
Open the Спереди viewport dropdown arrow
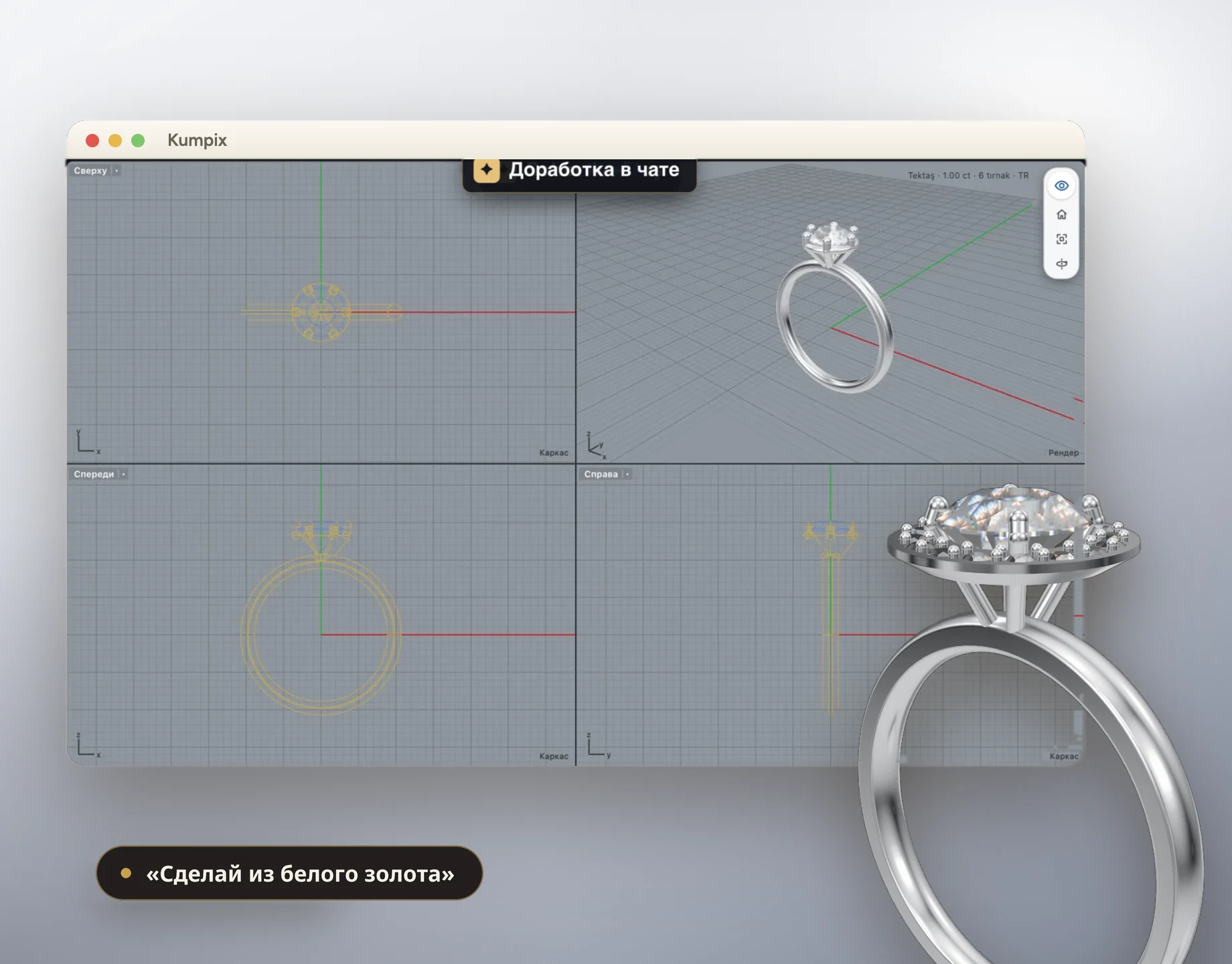(x=123, y=474)
